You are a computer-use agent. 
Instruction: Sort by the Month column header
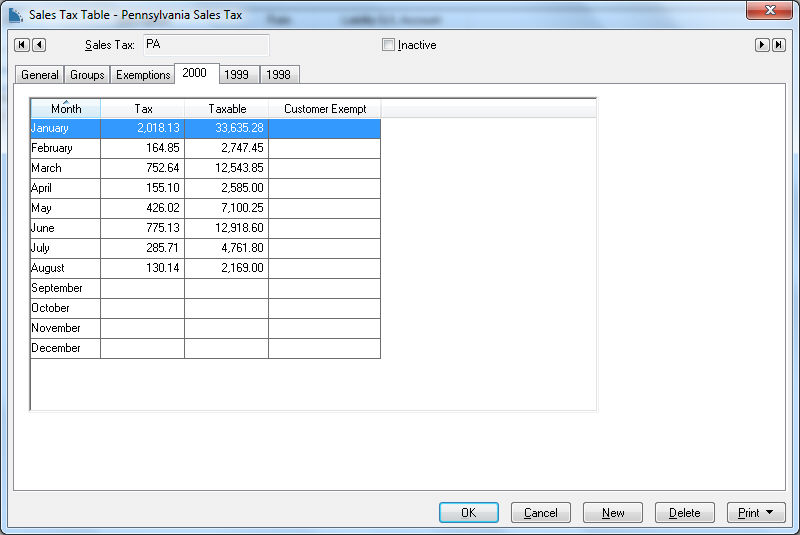click(x=66, y=109)
